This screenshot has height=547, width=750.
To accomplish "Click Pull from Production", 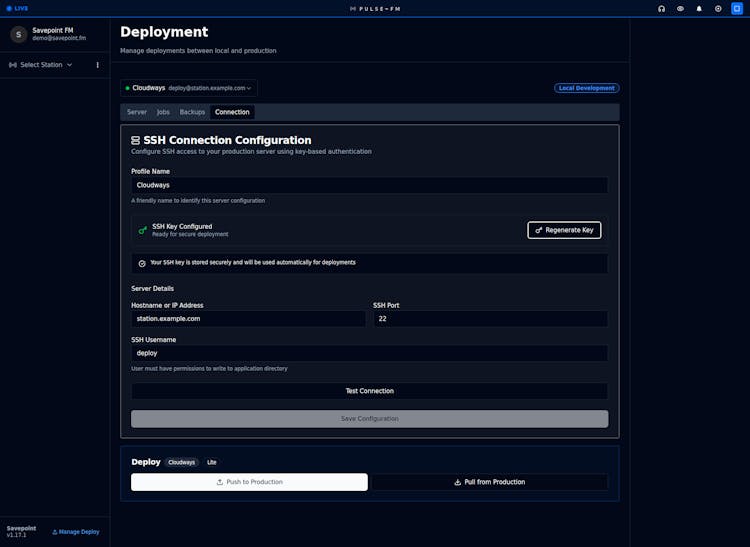I will coord(489,482).
